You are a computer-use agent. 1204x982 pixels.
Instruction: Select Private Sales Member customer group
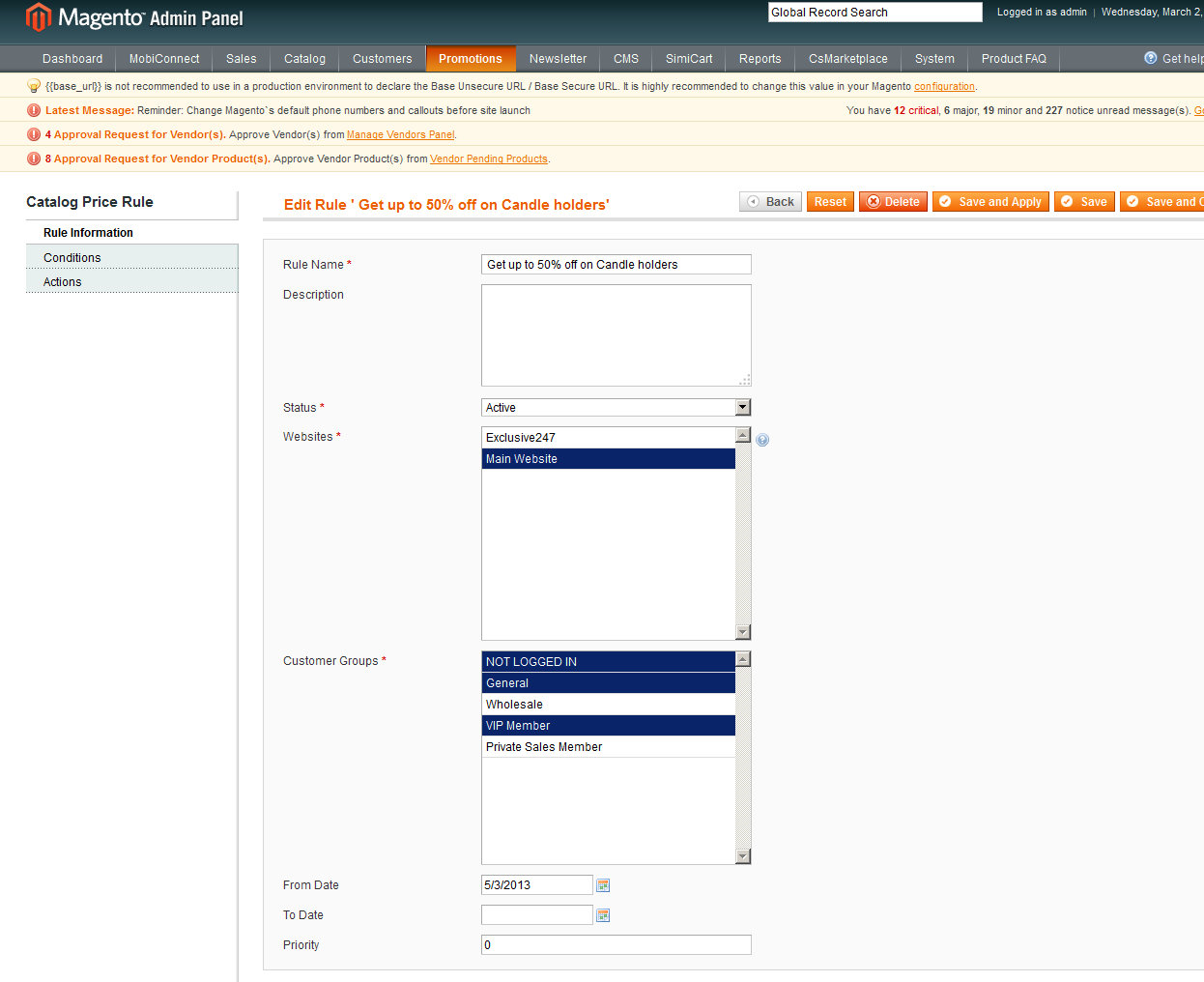point(609,747)
